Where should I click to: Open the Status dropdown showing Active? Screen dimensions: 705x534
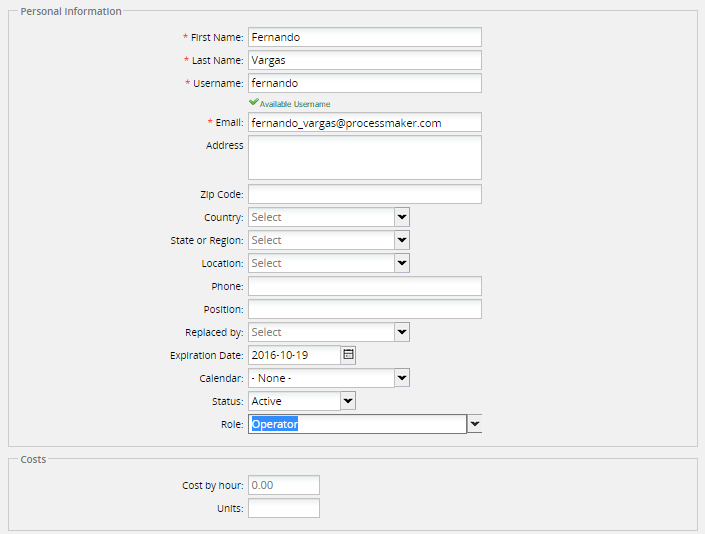pos(348,401)
